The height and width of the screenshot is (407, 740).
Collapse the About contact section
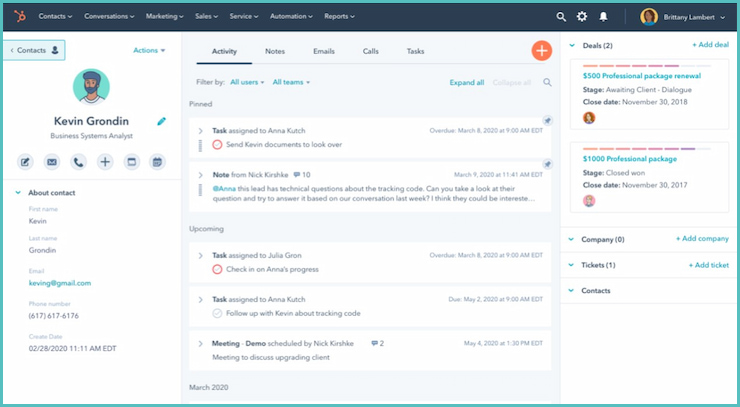coord(18,193)
